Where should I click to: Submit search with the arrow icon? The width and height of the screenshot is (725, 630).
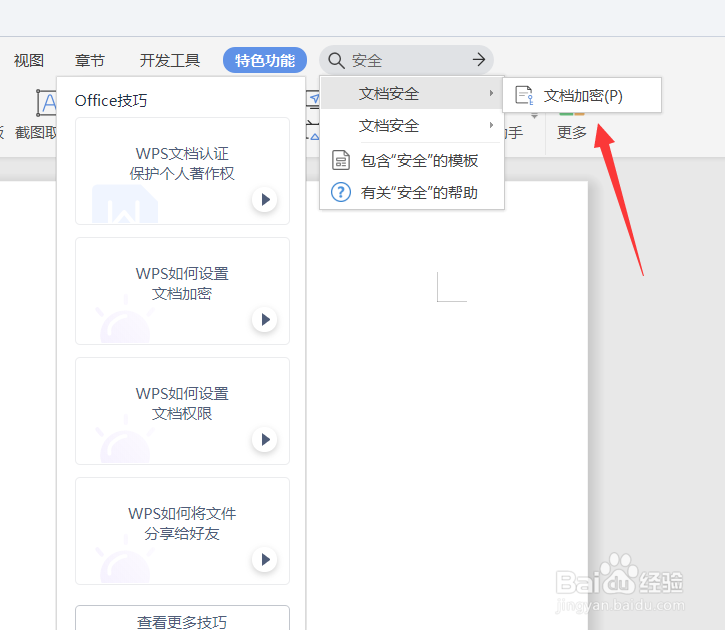tap(479, 59)
